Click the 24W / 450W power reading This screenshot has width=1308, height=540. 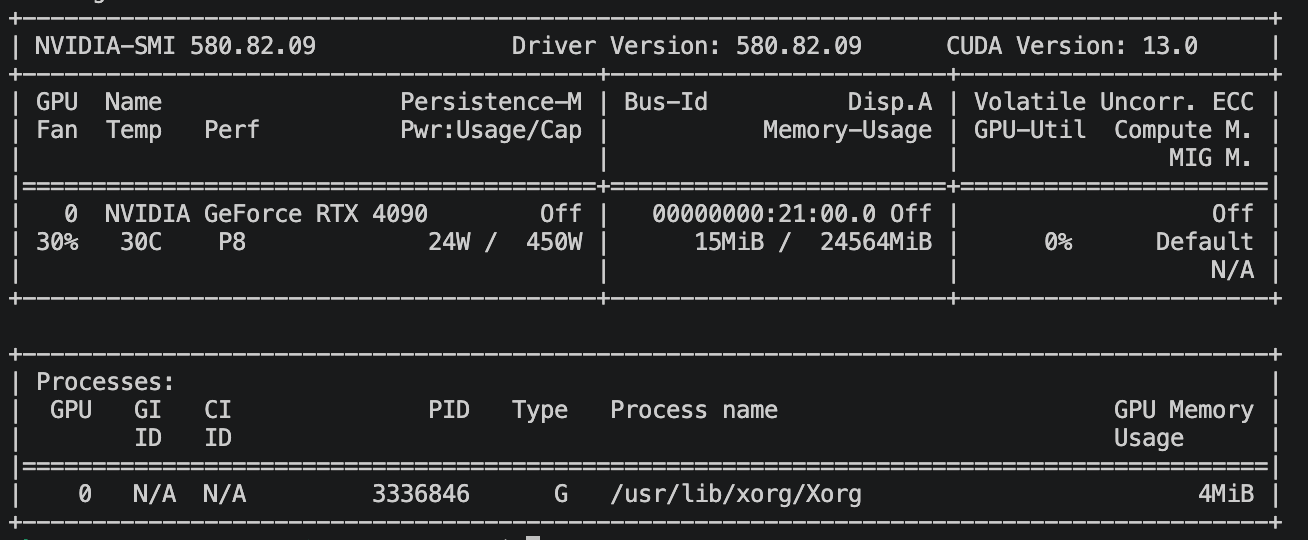(505, 241)
